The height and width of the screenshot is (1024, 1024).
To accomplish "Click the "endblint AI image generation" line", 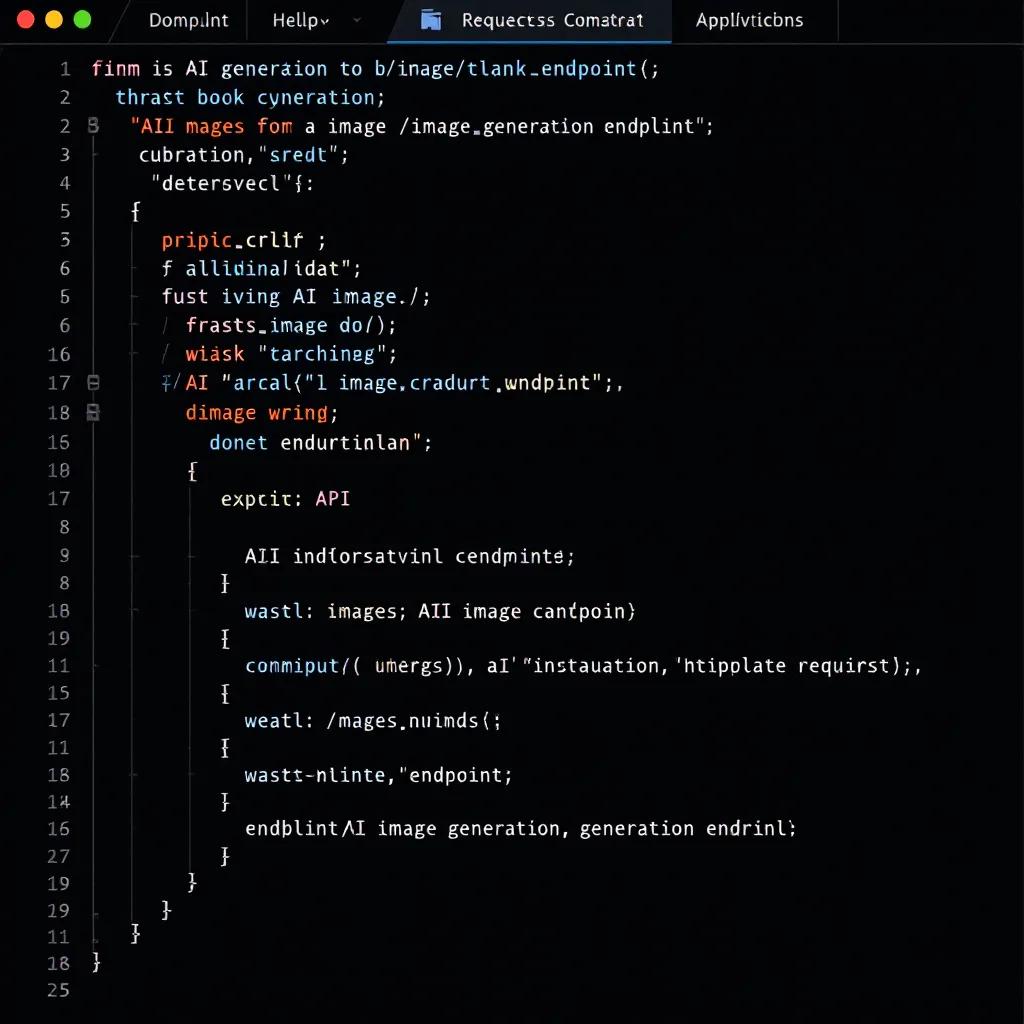I will 520,829.
